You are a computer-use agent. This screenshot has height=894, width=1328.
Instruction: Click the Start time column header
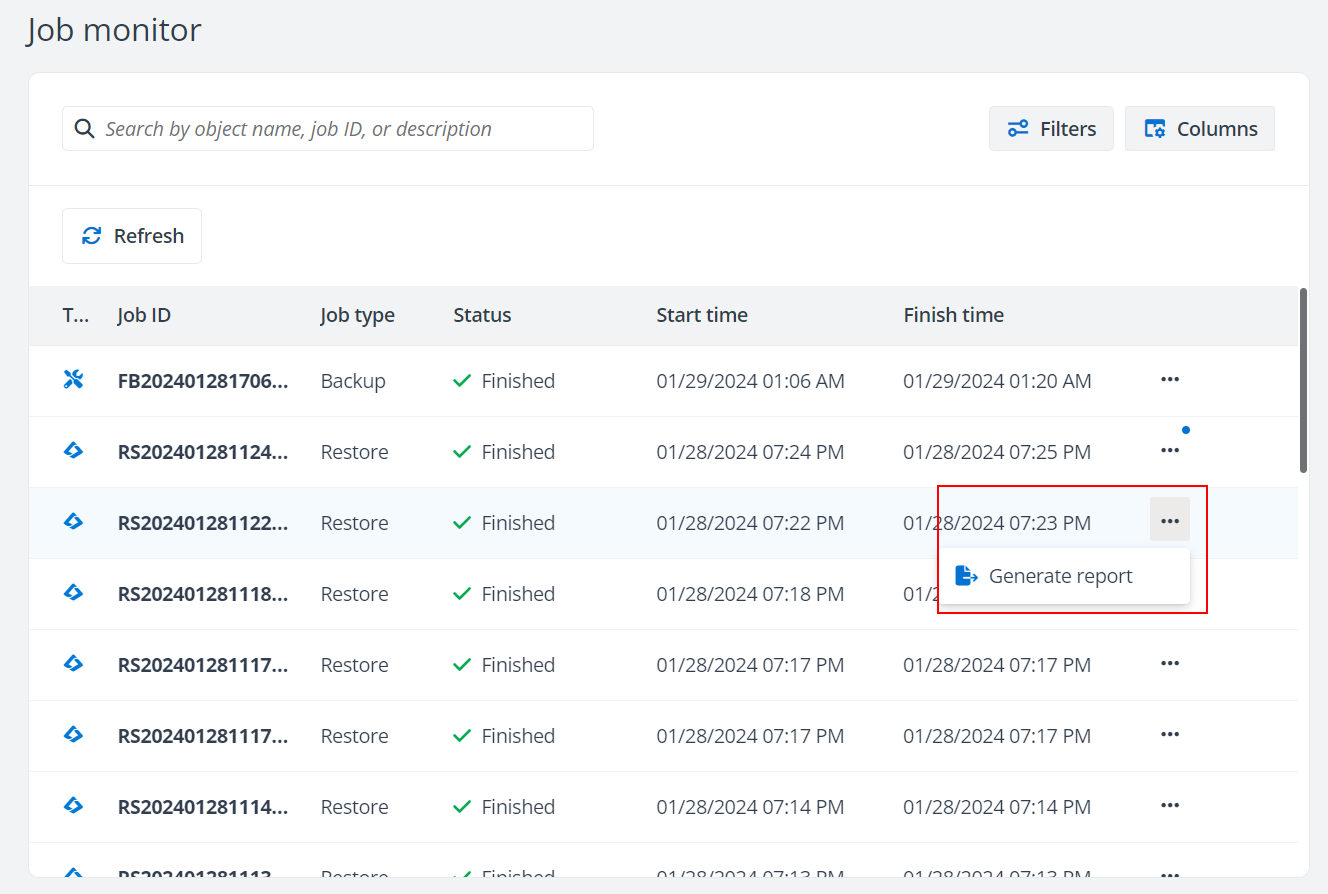tap(702, 314)
